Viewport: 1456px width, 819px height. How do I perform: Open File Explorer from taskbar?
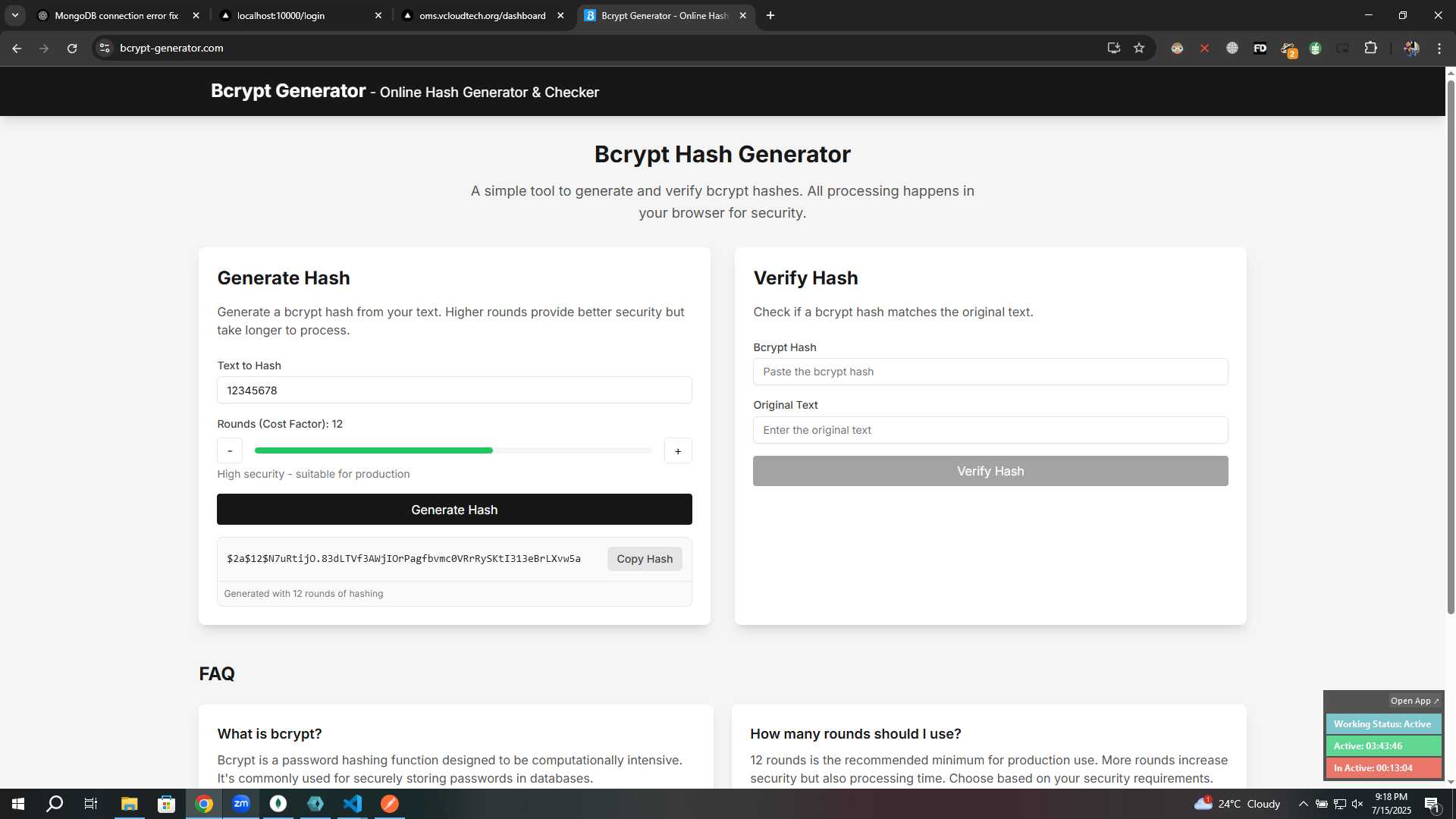129,804
